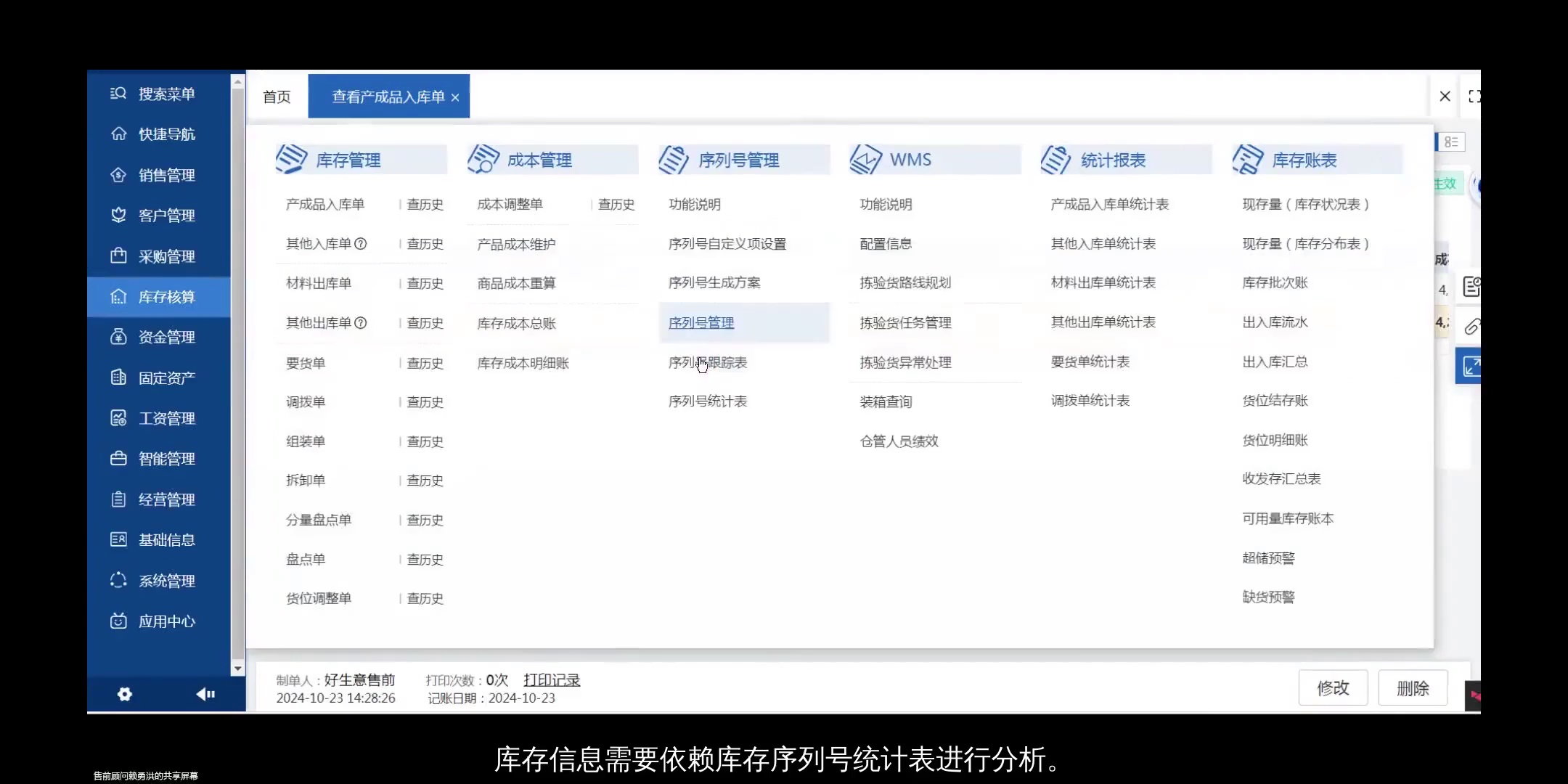The height and width of the screenshot is (784, 1568).
Task: Open the 固定资产 sidebar icon
Action: pyautogui.click(x=119, y=377)
